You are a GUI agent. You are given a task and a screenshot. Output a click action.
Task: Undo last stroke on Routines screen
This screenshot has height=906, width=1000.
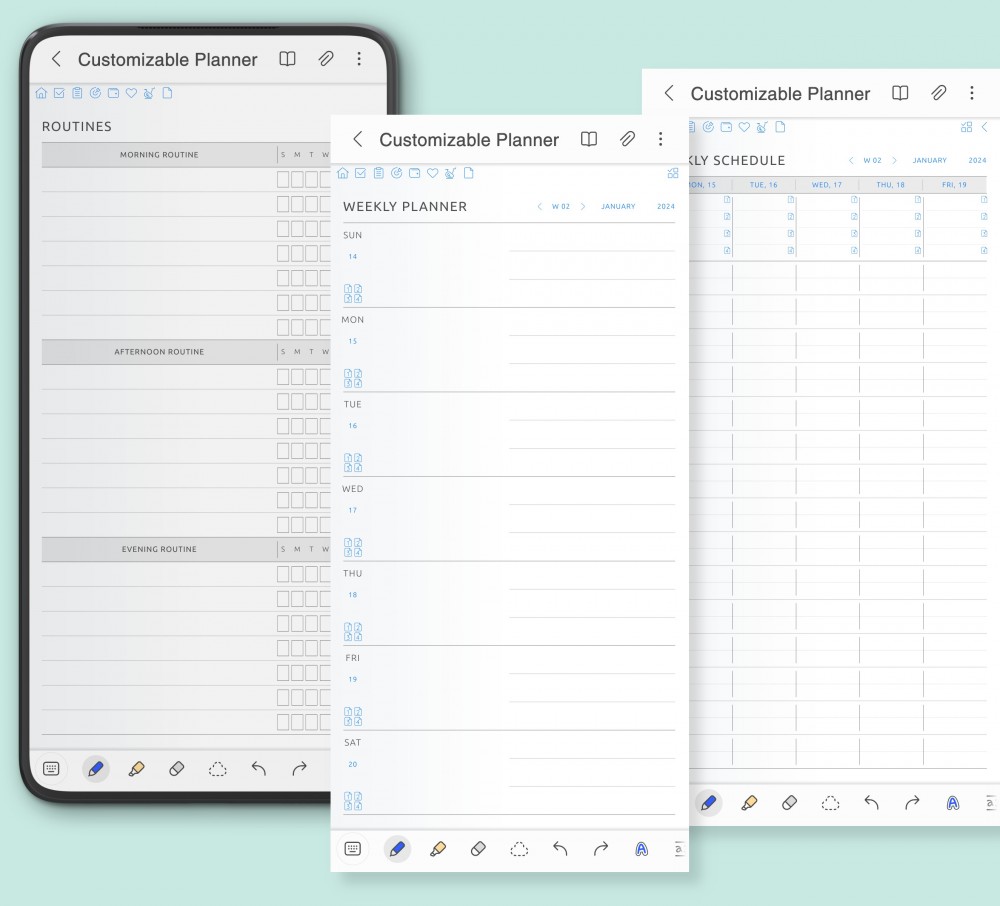pyautogui.click(x=258, y=769)
